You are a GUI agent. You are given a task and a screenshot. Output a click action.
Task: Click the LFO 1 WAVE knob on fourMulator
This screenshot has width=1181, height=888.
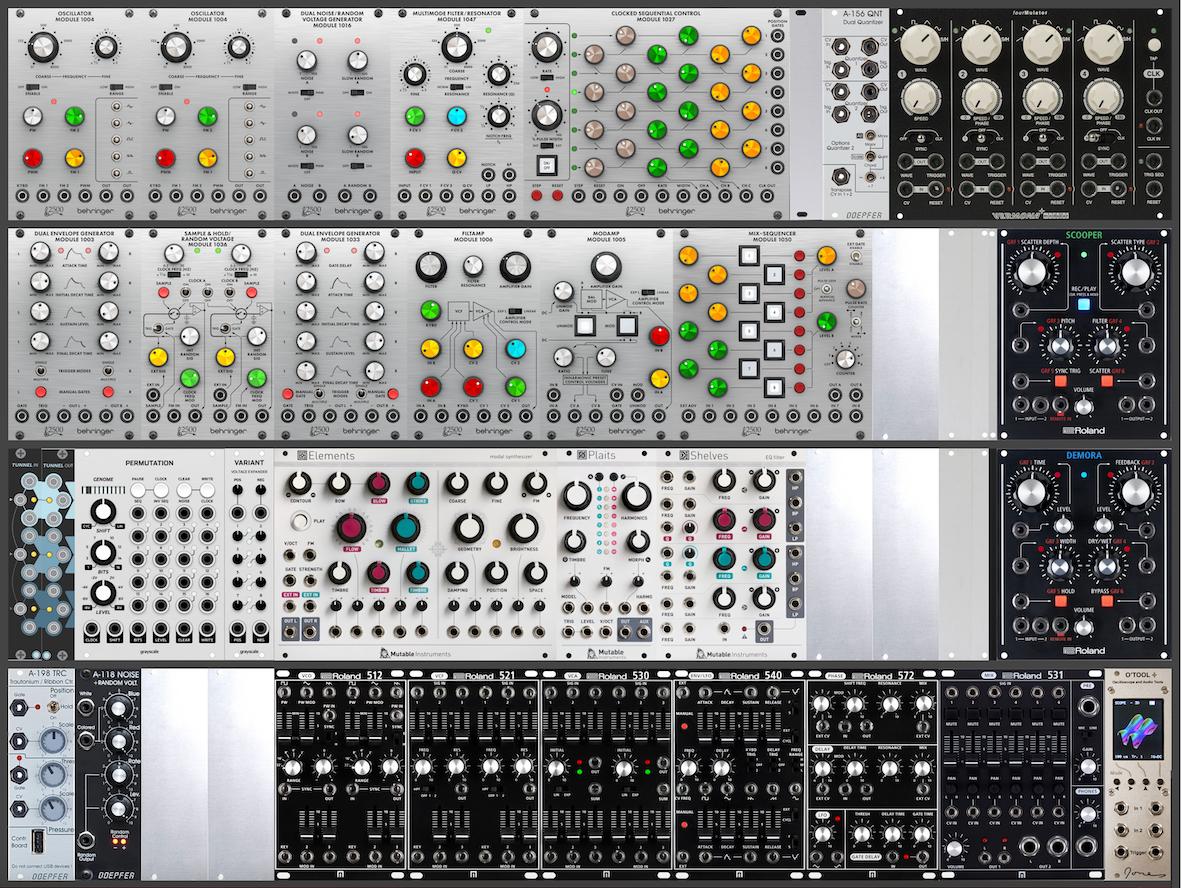[x=918, y=45]
